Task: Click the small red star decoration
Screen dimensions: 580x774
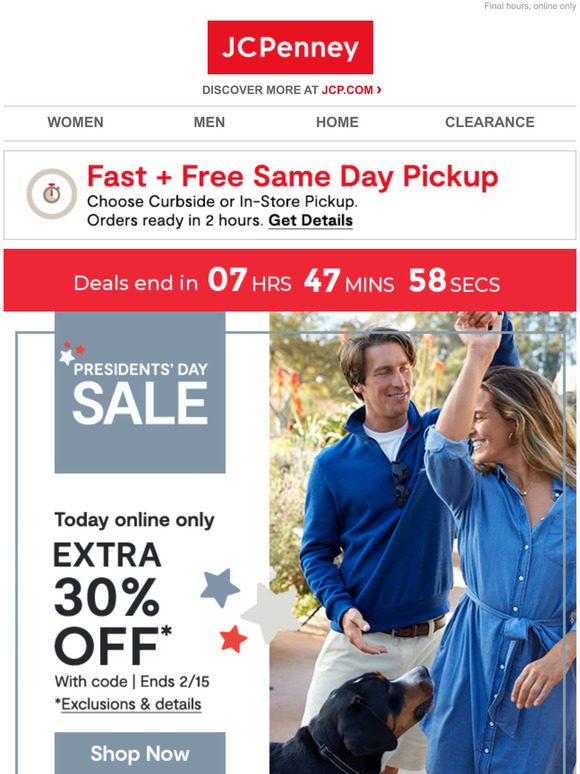Action: (233, 639)
